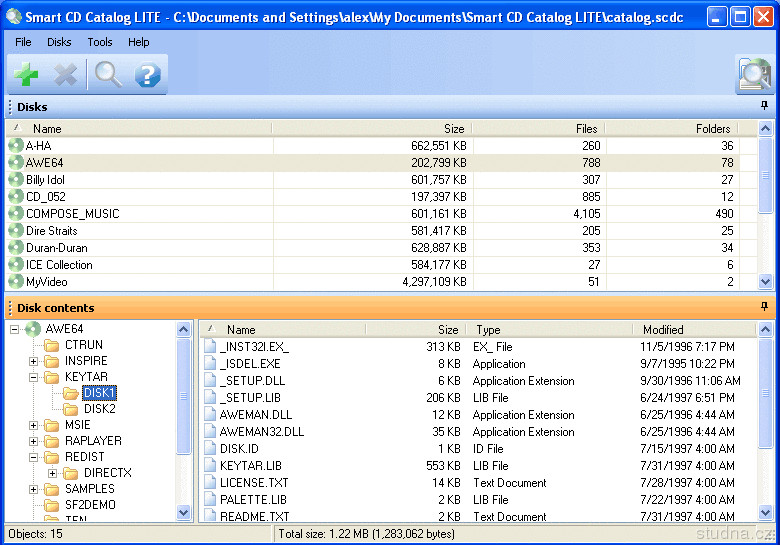Click the CD icon beside MyVideo

[x=16, y=281]
